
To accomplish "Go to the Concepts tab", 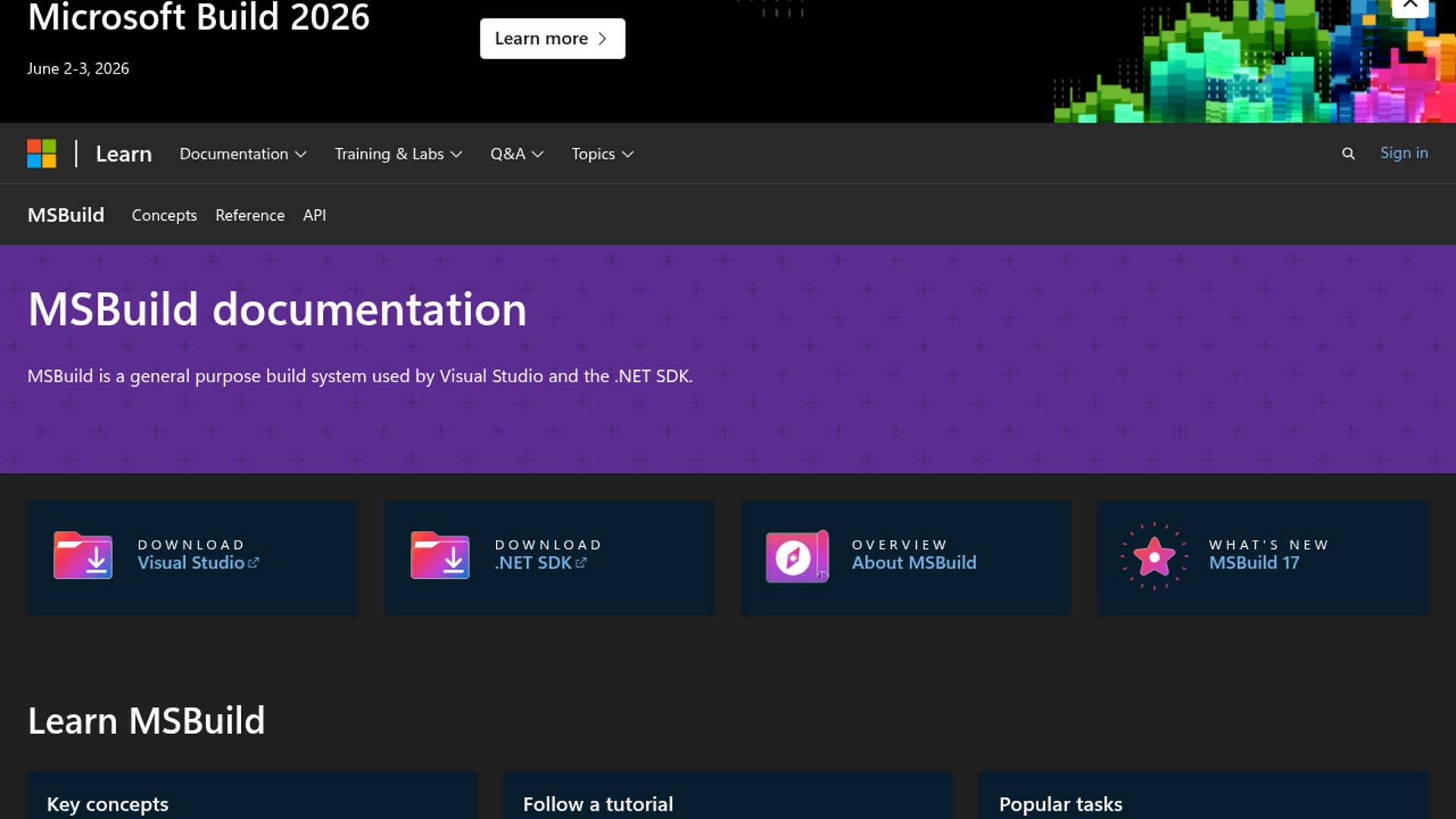I will 165,215.
